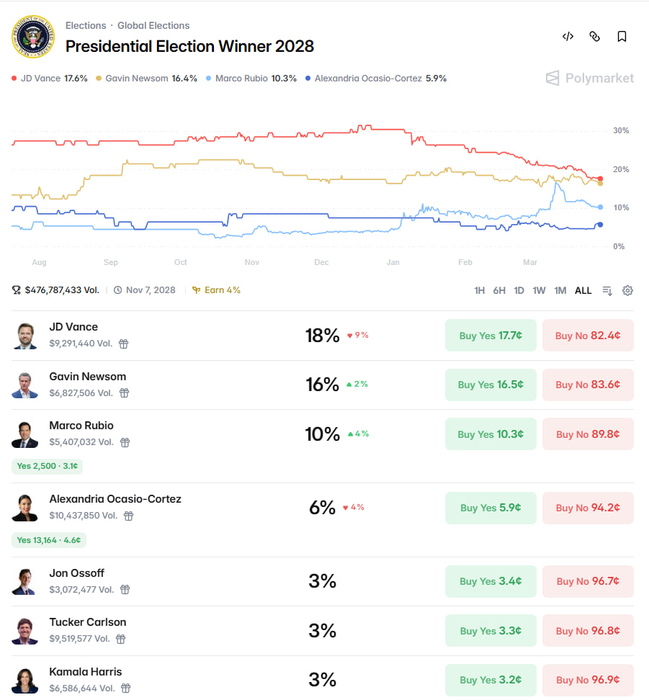Click gift icon next to Tucker Carlson volume

coord(125,639)
